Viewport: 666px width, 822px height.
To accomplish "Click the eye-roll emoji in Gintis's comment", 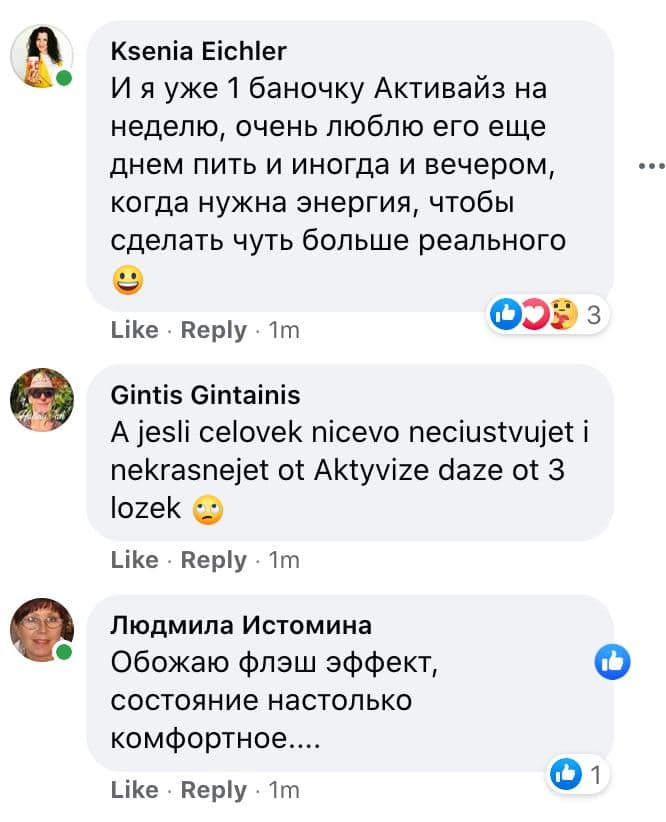I will tap(205, 510).
